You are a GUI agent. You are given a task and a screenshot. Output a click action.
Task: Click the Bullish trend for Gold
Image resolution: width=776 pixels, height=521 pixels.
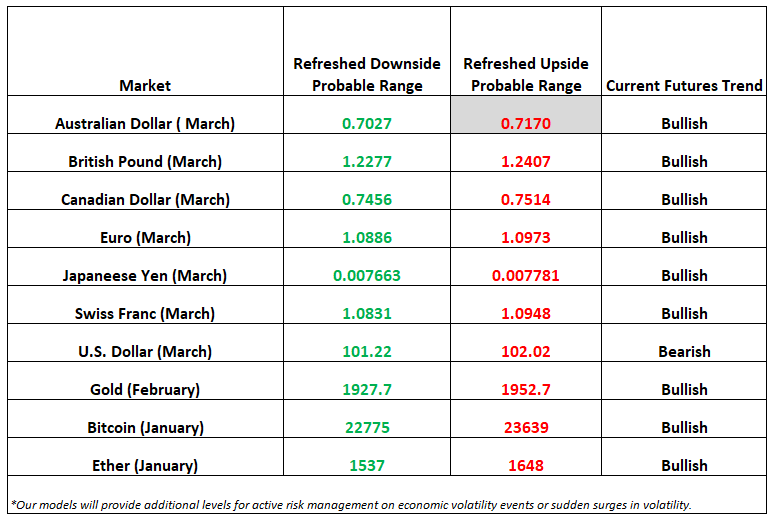(684, 389)
